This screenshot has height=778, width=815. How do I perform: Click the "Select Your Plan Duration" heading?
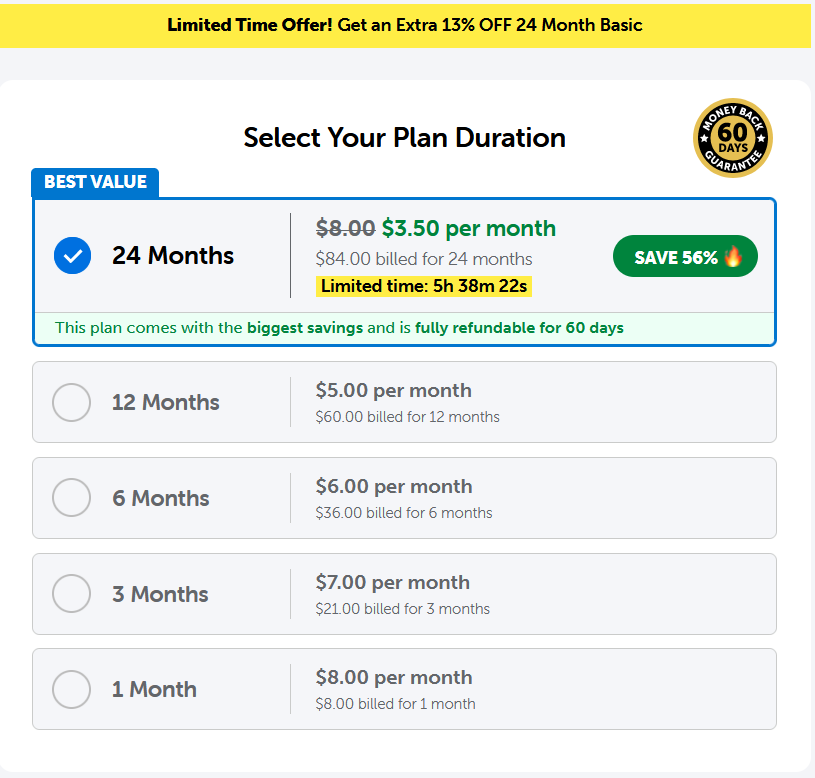404,137
